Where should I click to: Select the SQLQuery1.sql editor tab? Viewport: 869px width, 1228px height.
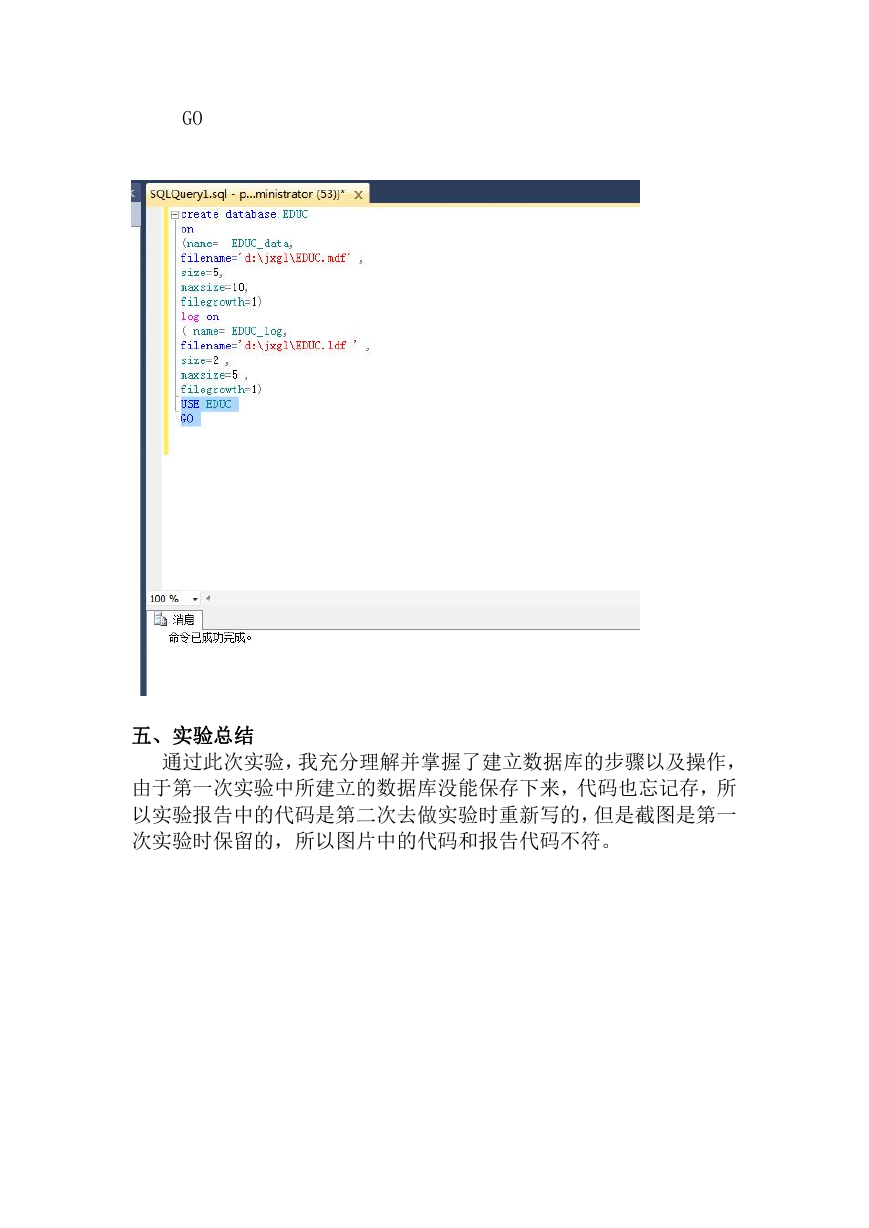[257, 194]
